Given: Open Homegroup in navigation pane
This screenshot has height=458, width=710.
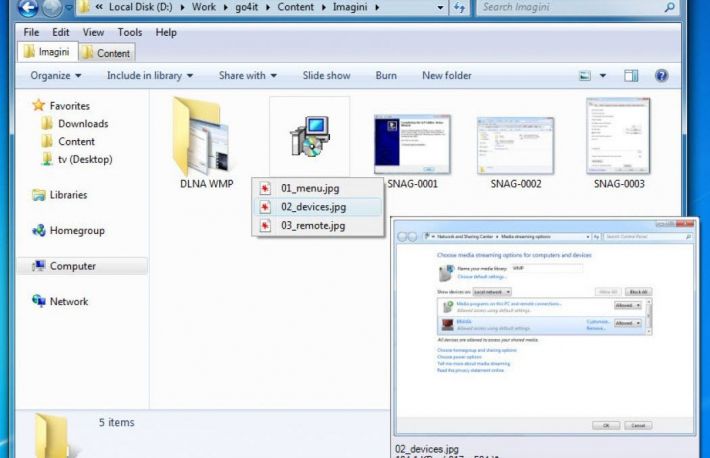Looking at the screenshot, I should (x=76, y=231).
